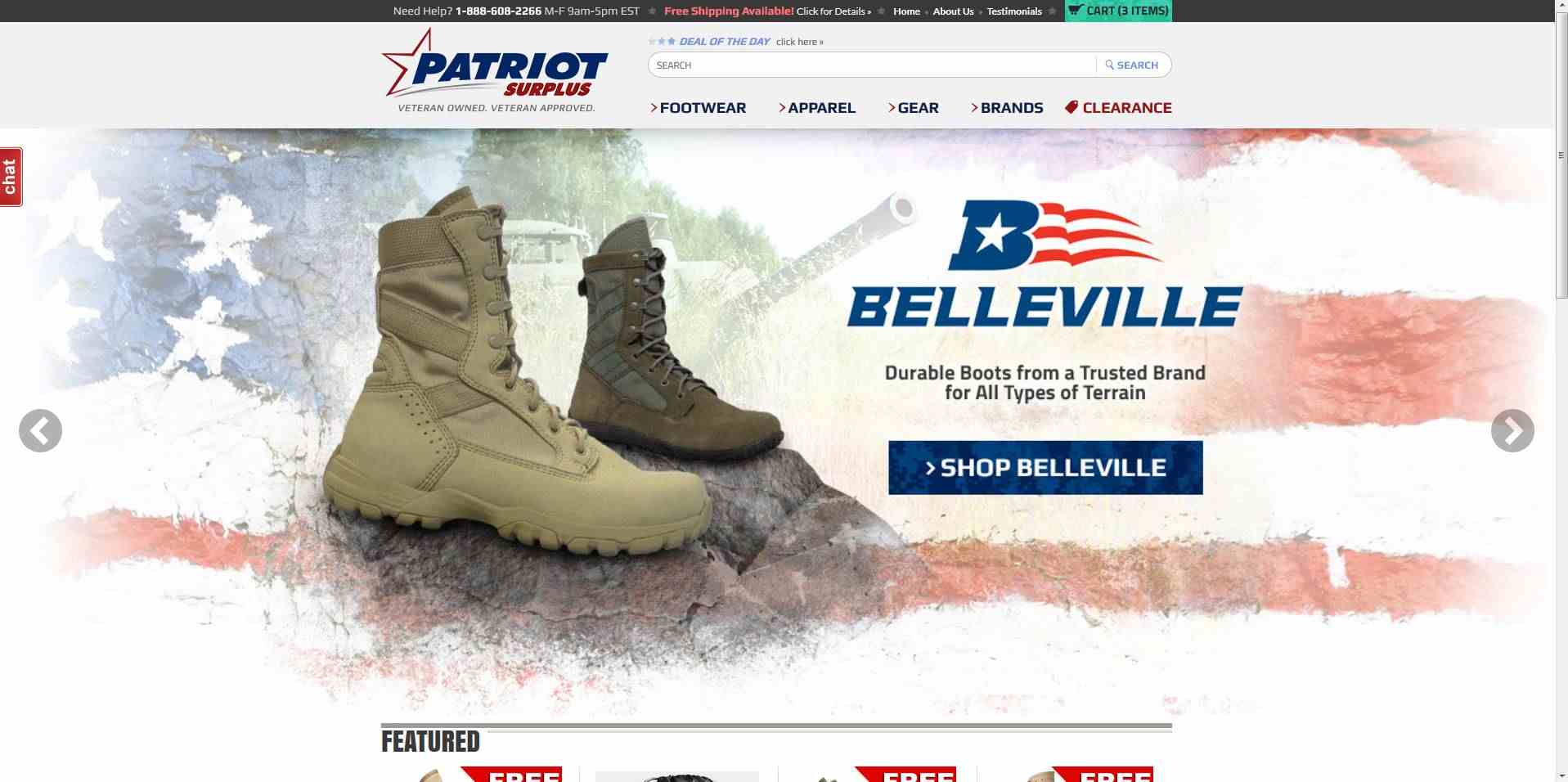This screenshot has height=782, width=1568.
Task: Expand the Gear menu
Action: [x=914, y=108]
